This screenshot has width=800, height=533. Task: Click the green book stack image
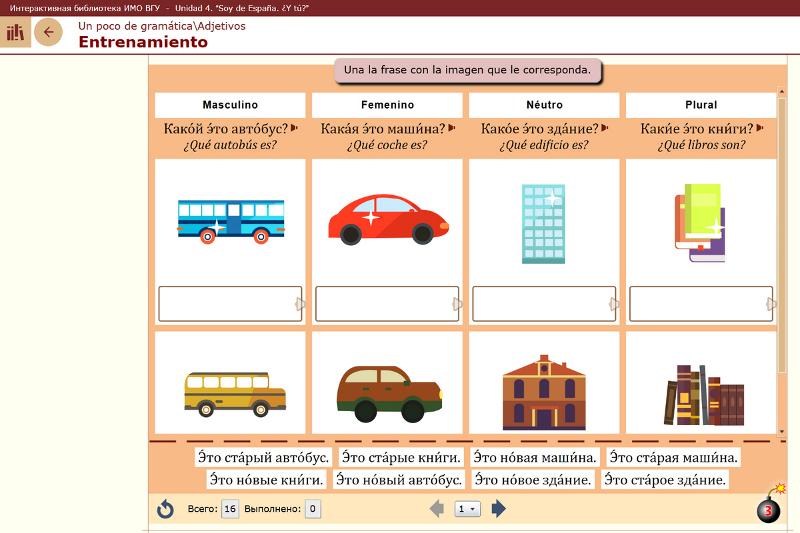tap(699, 223)
